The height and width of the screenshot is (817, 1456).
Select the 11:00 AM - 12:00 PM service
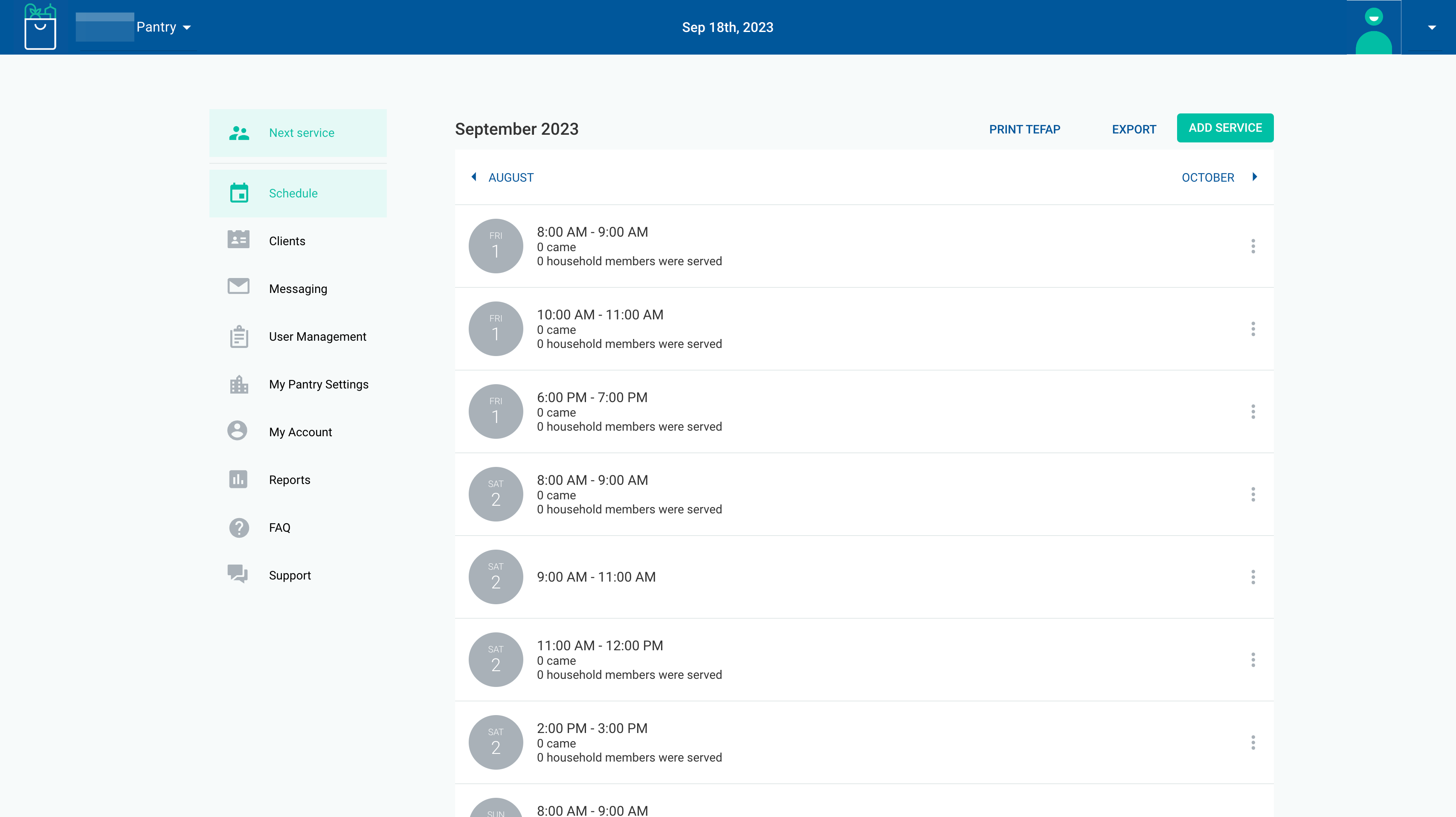[x=864, y=660]
